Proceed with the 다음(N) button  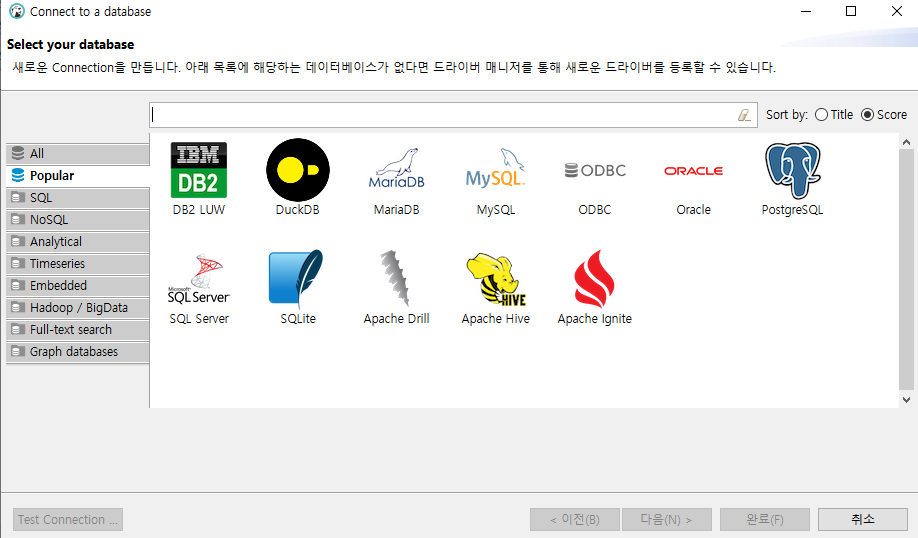point(667,519)
